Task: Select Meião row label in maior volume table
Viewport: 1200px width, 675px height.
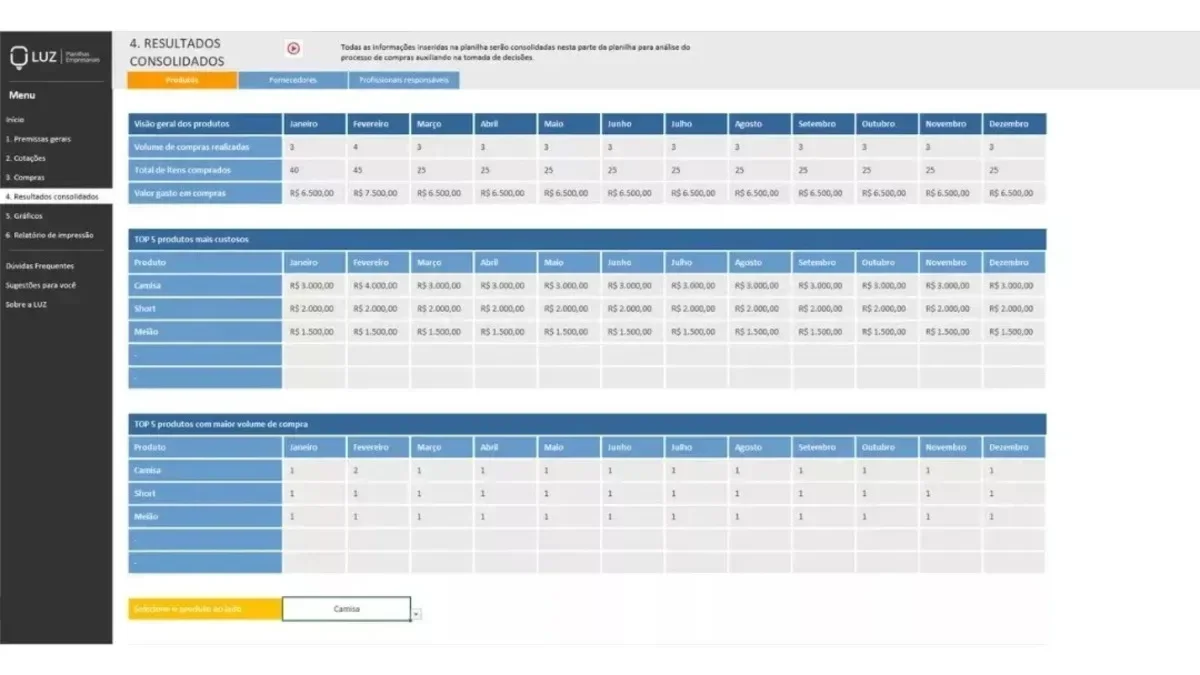Action: [x=205, y=516]
